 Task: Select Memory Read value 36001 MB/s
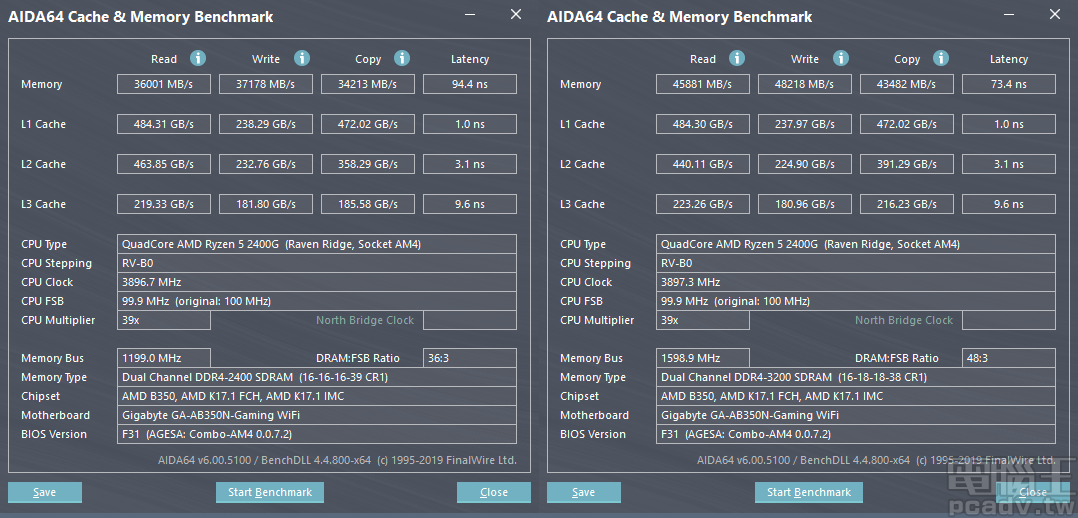click(164, 84)
